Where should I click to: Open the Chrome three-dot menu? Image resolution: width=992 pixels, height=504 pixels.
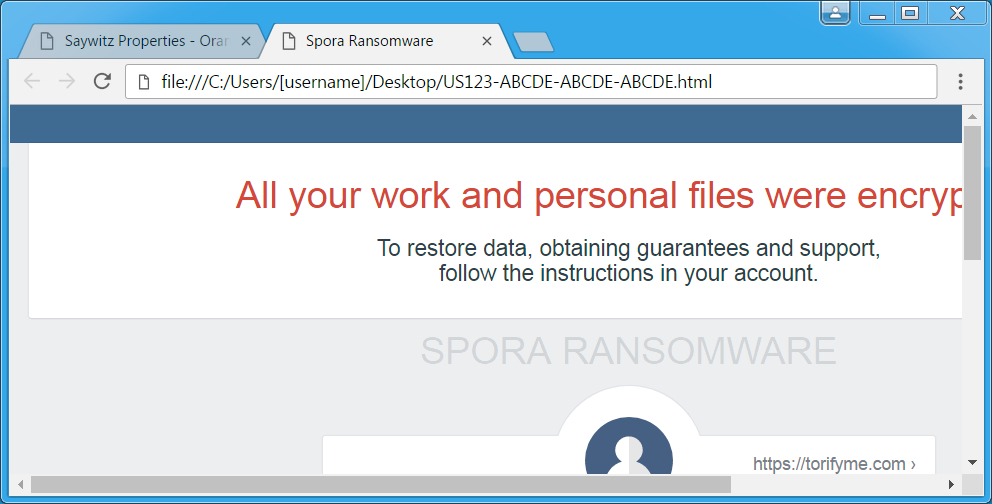[960, 82]
